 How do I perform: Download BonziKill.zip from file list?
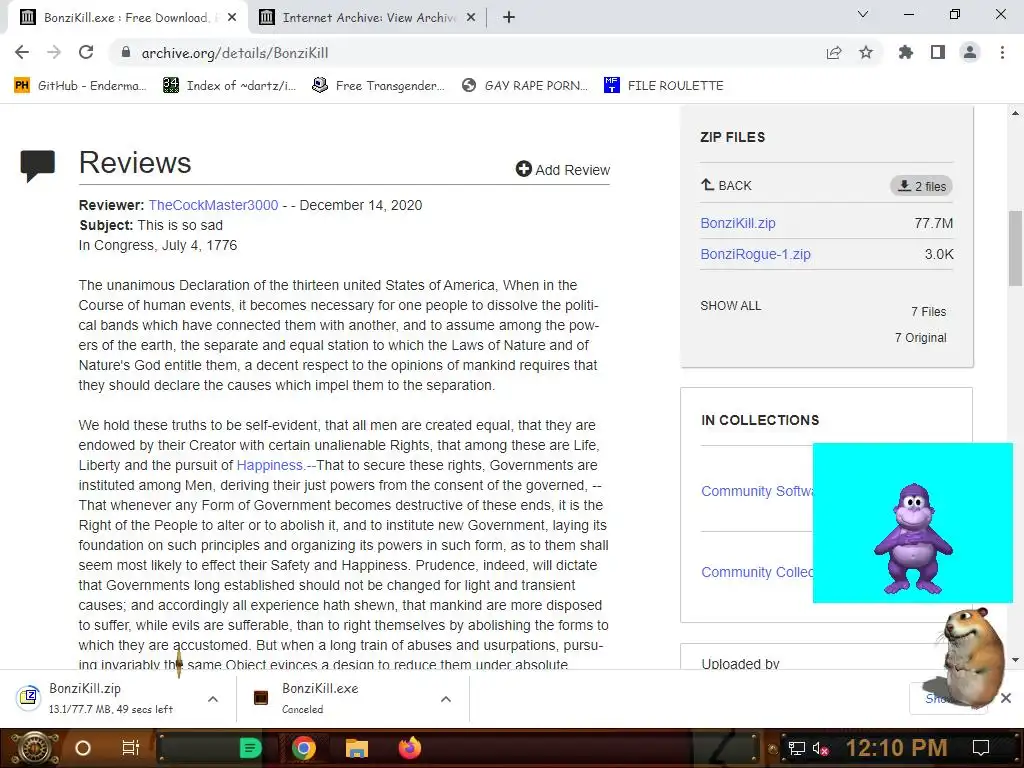pos(738,223)
